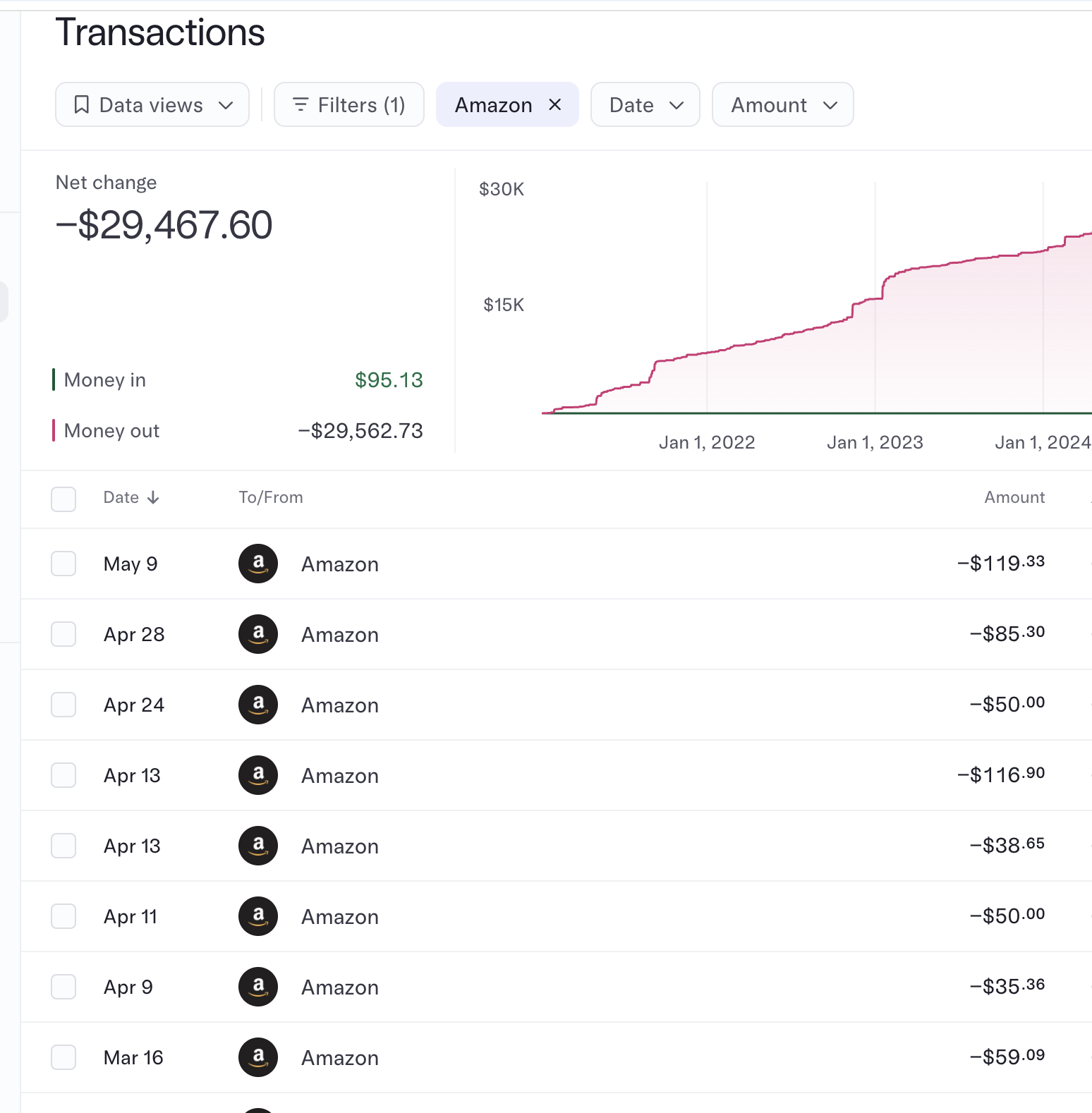Screen dimensions: 1092x1113
Task: Click the Amazon name in the −$116.90 row
Action: 340,776
